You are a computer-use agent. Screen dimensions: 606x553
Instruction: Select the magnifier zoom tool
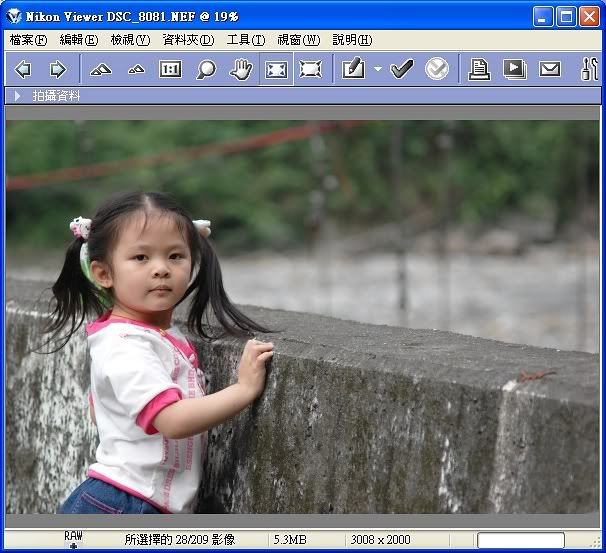[x=206, y=70]
